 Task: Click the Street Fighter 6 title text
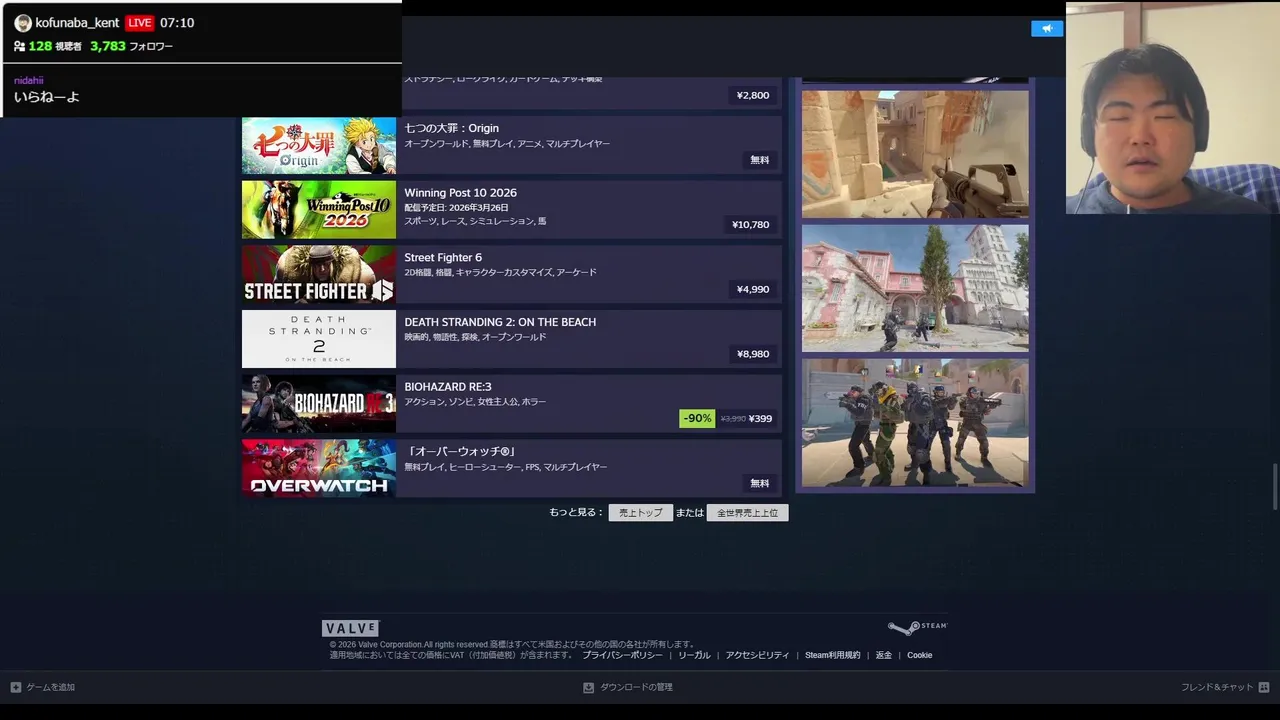(x=443, y=257)
